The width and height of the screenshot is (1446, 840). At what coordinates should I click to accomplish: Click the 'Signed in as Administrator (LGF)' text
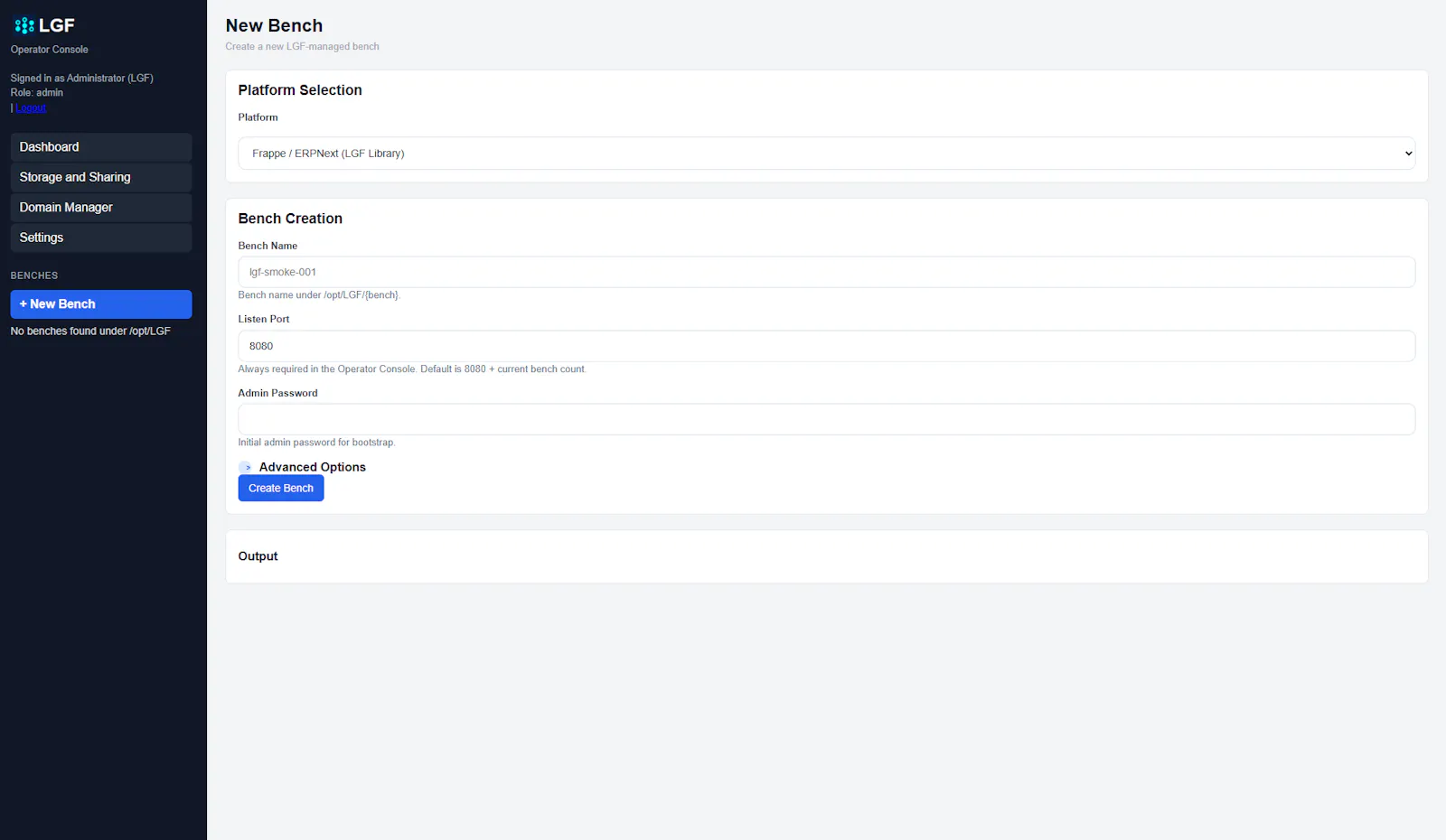coord(82,79)
